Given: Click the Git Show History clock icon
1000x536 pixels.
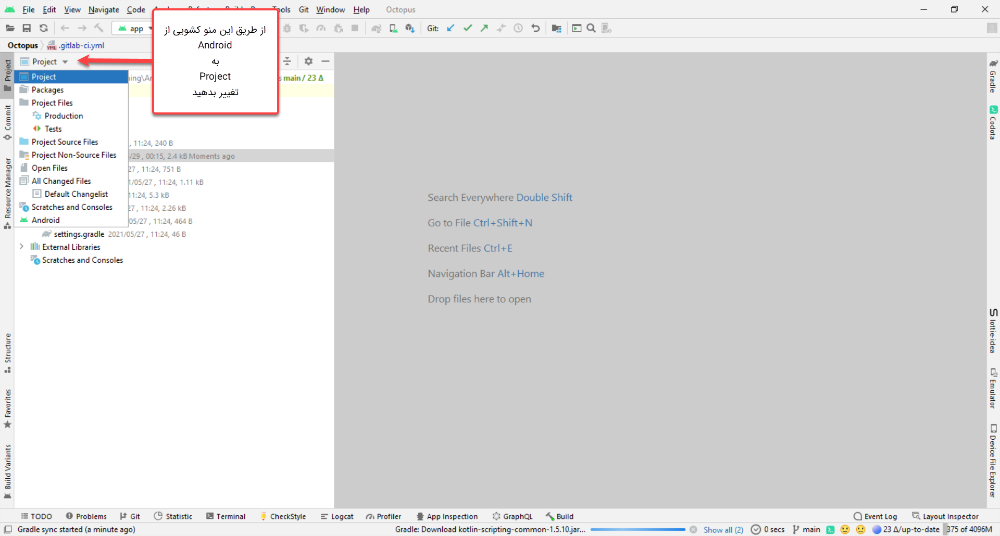Looking at the screenshot, I should pyautogui.click(x=518, y=28).
